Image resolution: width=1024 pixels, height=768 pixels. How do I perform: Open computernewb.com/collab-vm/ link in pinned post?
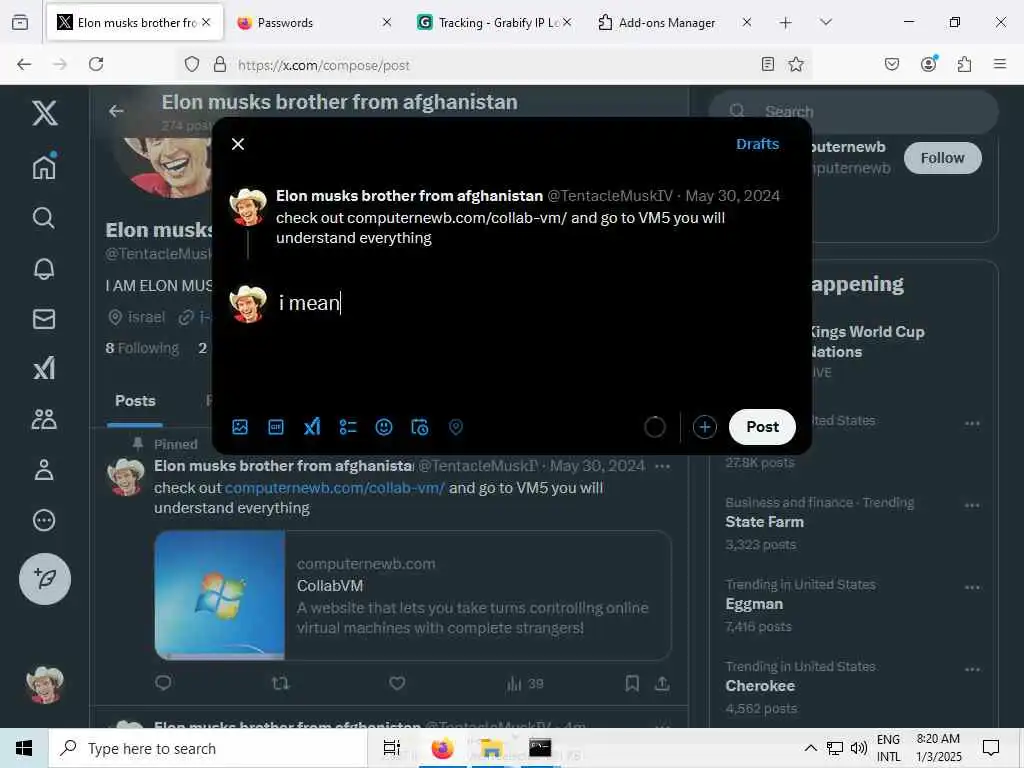pos(335,488)
